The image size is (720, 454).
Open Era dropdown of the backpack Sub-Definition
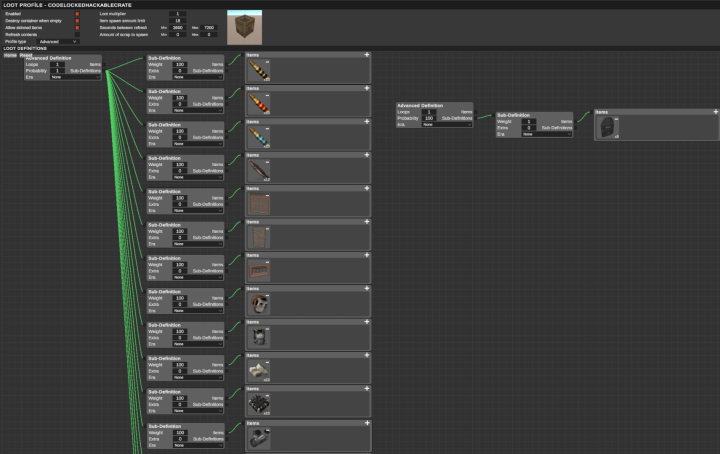(x=547, y=134)
